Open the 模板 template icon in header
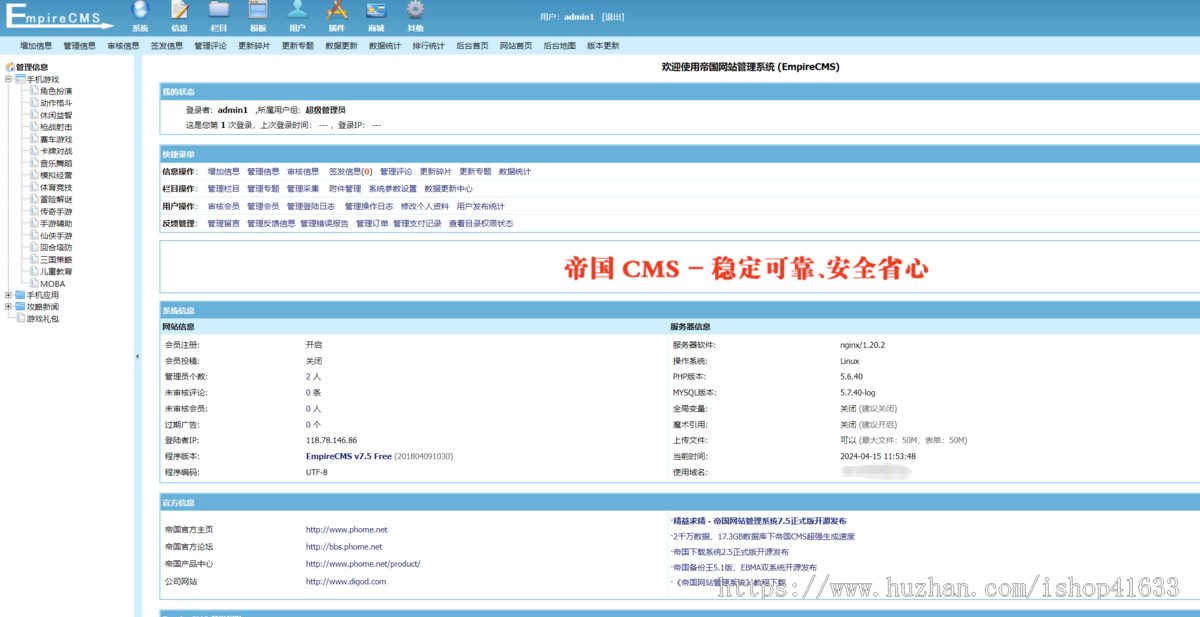Image resolution: width=1200 pixels, height=617 pixels. click(x=258, y=11)
